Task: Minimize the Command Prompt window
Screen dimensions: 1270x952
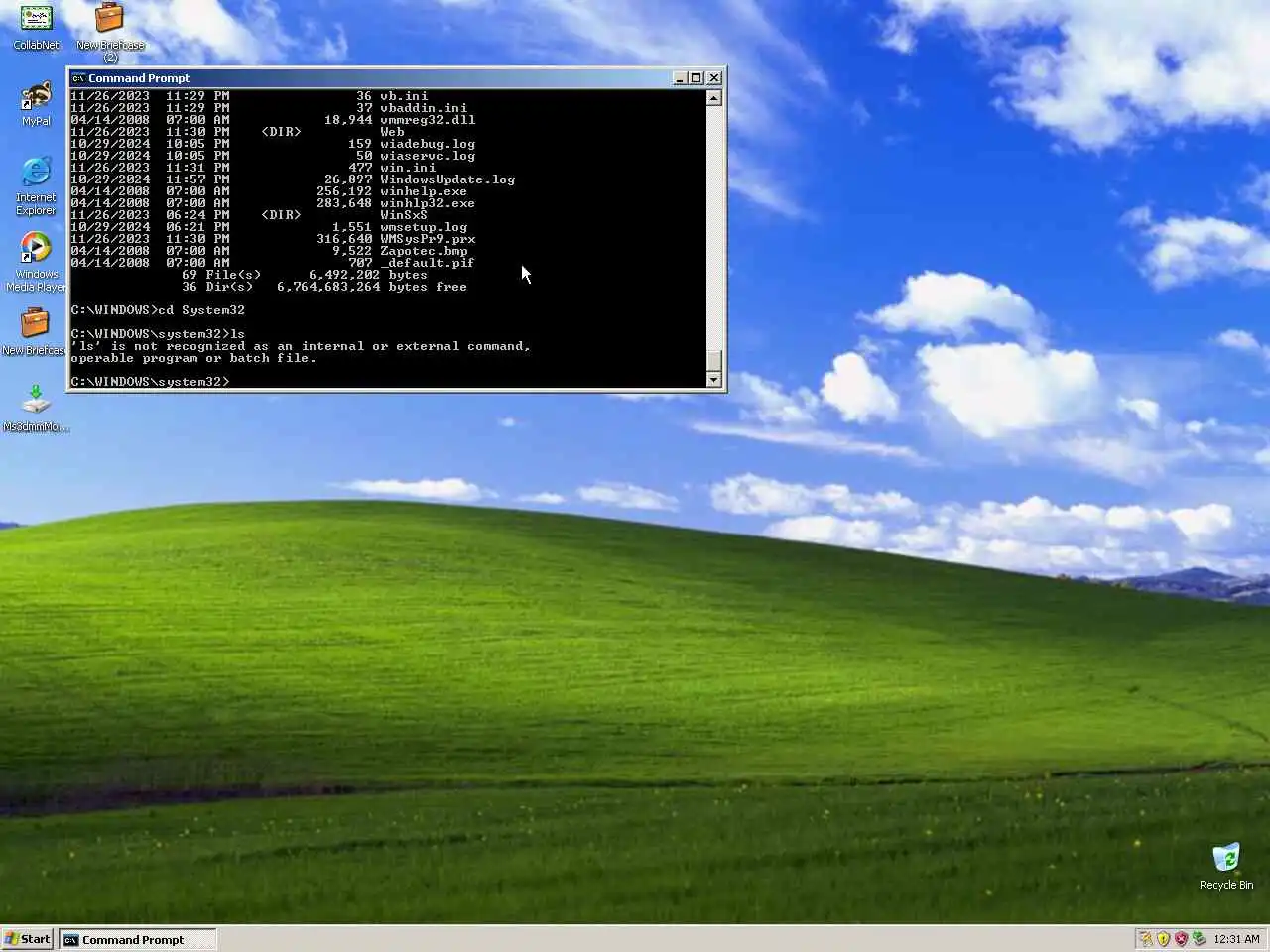Action: pyautogui.click(x=680, y=78)
